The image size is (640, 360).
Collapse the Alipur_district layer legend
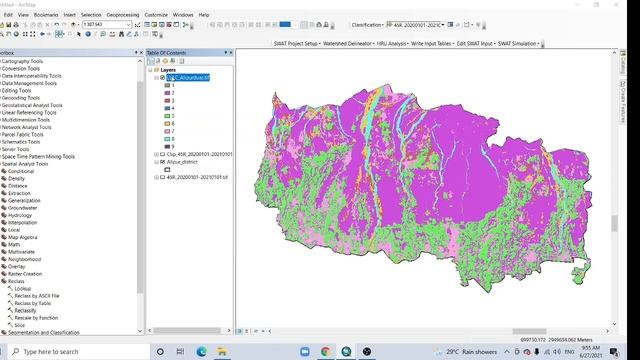(x=156, y=162)
